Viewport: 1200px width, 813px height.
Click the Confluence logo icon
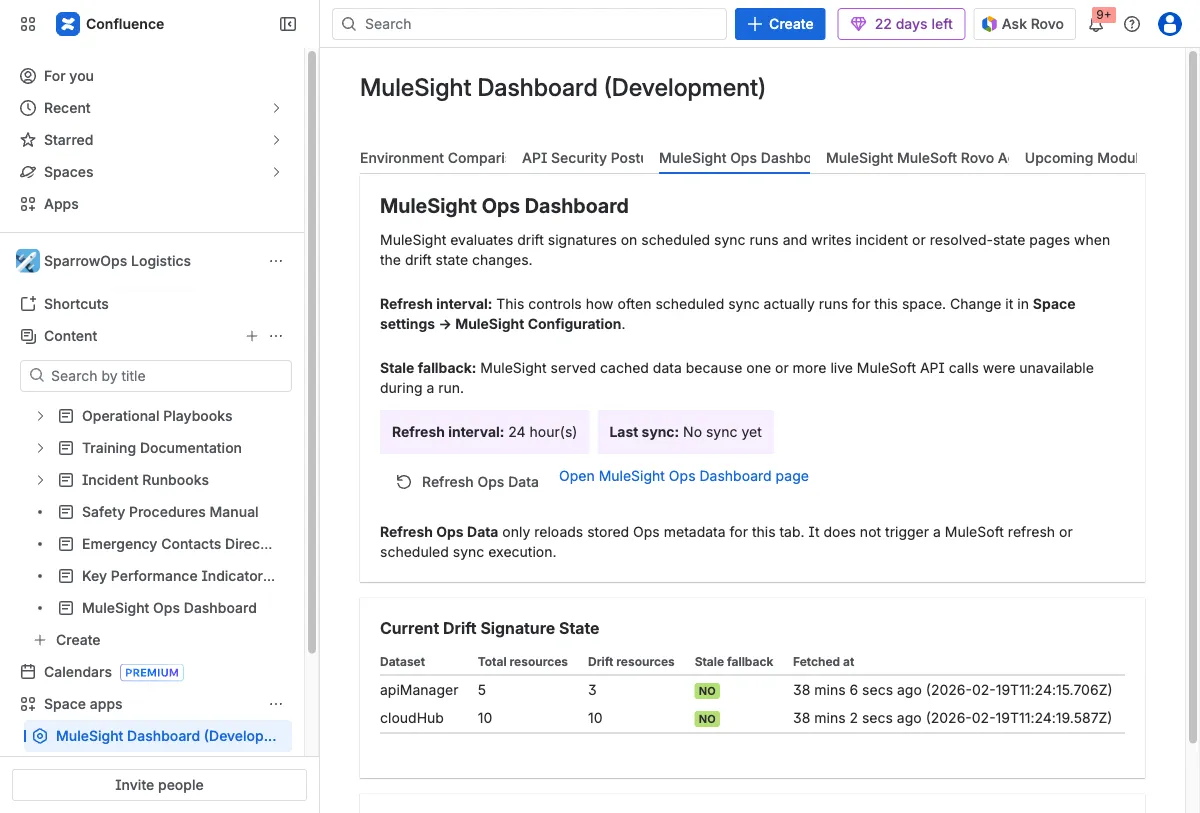coord(68,24)
